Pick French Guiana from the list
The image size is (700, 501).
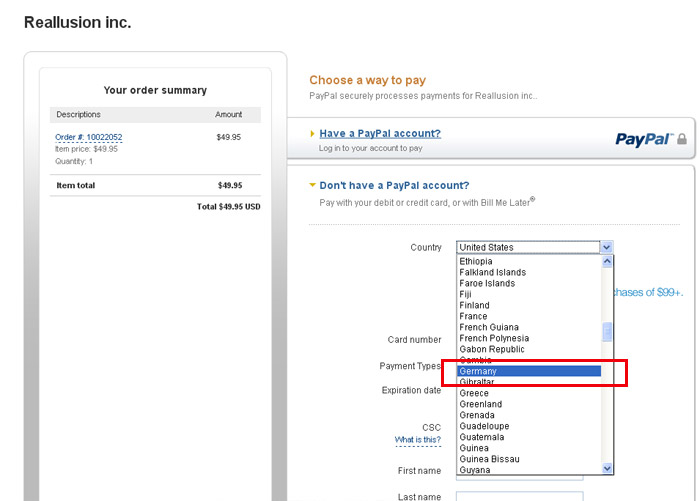(x=529, y=327)
